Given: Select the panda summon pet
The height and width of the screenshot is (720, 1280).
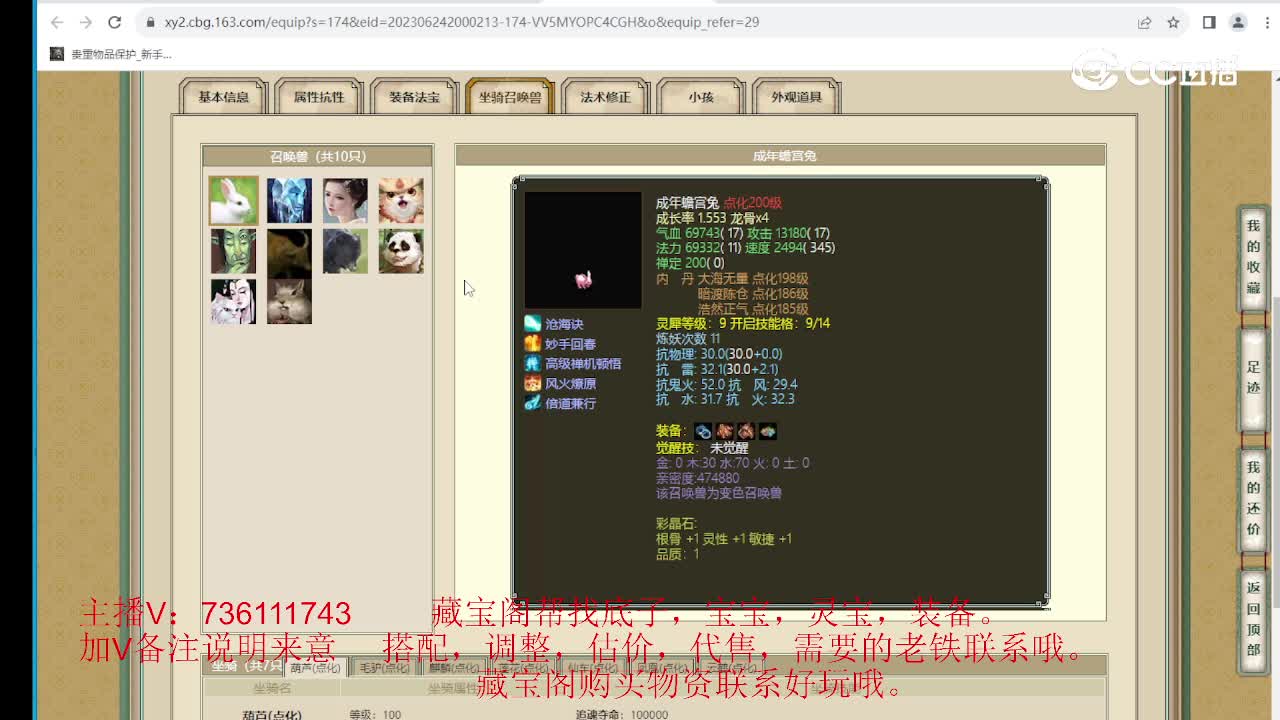Looking at the screenshot, I should (x=401, y=251).
